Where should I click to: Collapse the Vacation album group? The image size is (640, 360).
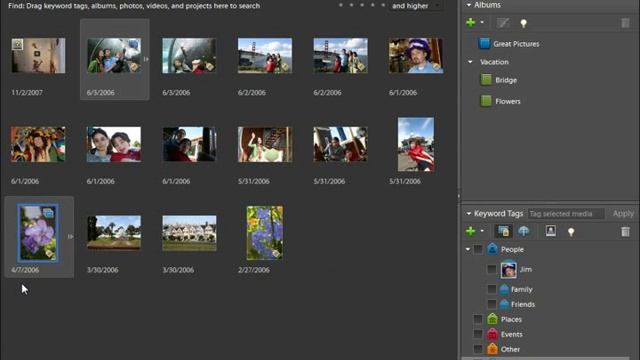click(x=470, y=62)
